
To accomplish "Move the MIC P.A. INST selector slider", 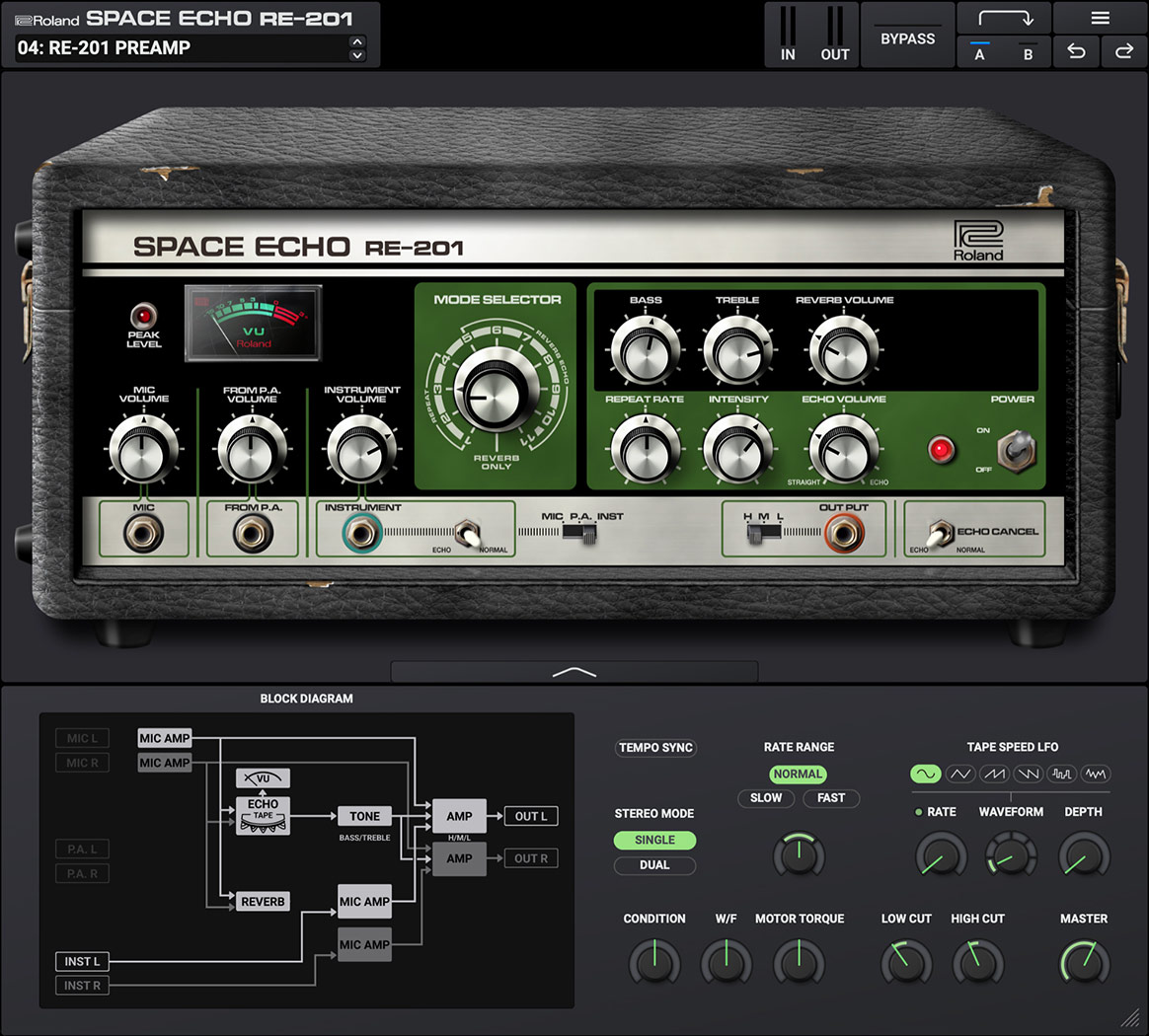I will click(x=589, y=533).
